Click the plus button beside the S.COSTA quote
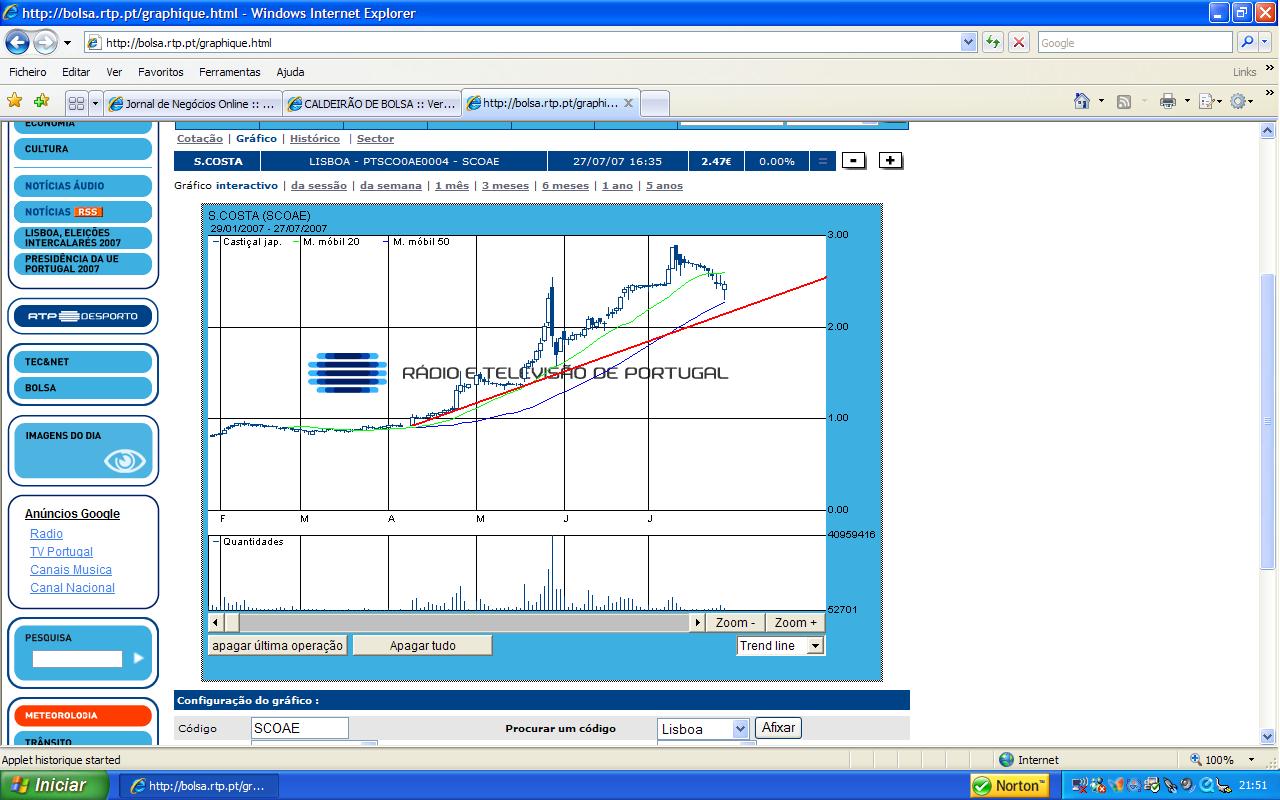 (890, 161)
